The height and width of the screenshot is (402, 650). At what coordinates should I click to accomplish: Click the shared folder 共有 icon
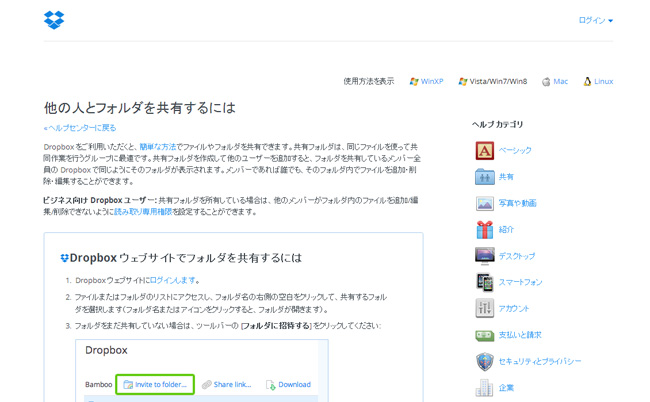tap(485, 177)
